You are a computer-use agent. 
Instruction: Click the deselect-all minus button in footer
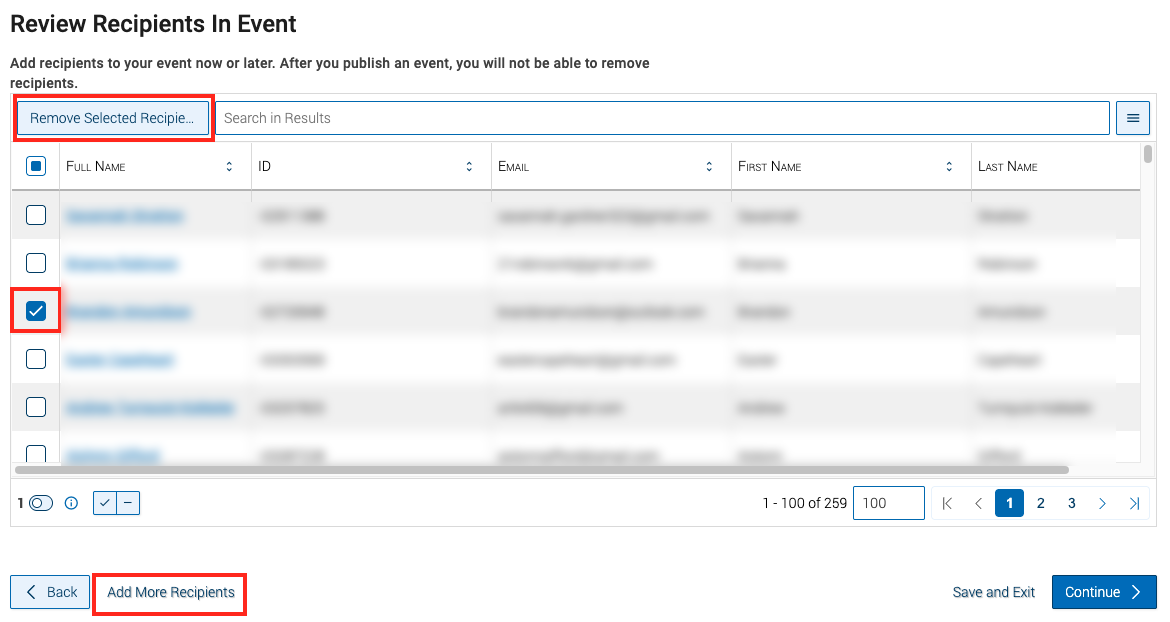click(x=128, y=503)
